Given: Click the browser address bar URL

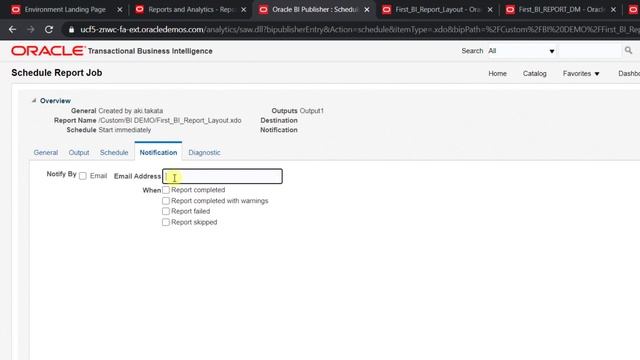Looking at the screenshot, I should [x=359, y=29].
